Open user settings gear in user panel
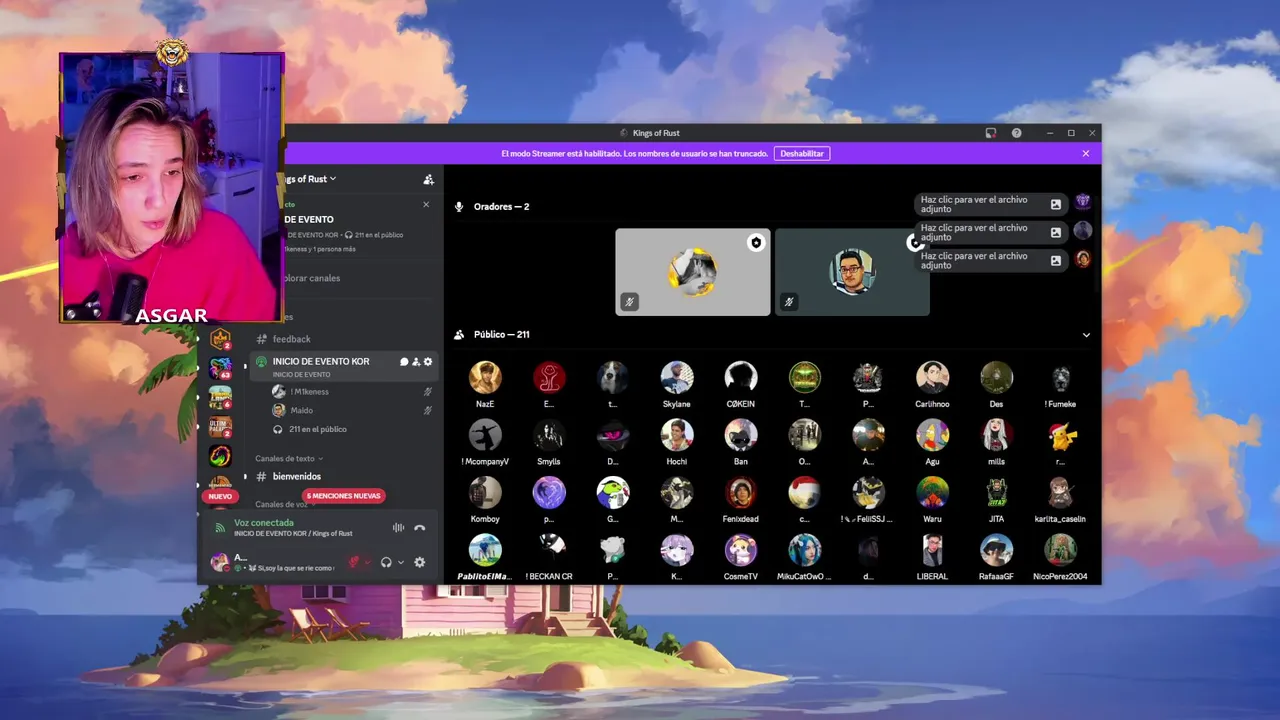Image resolution: width=1280 pixels, height=720 pixels. pos(420,562)
